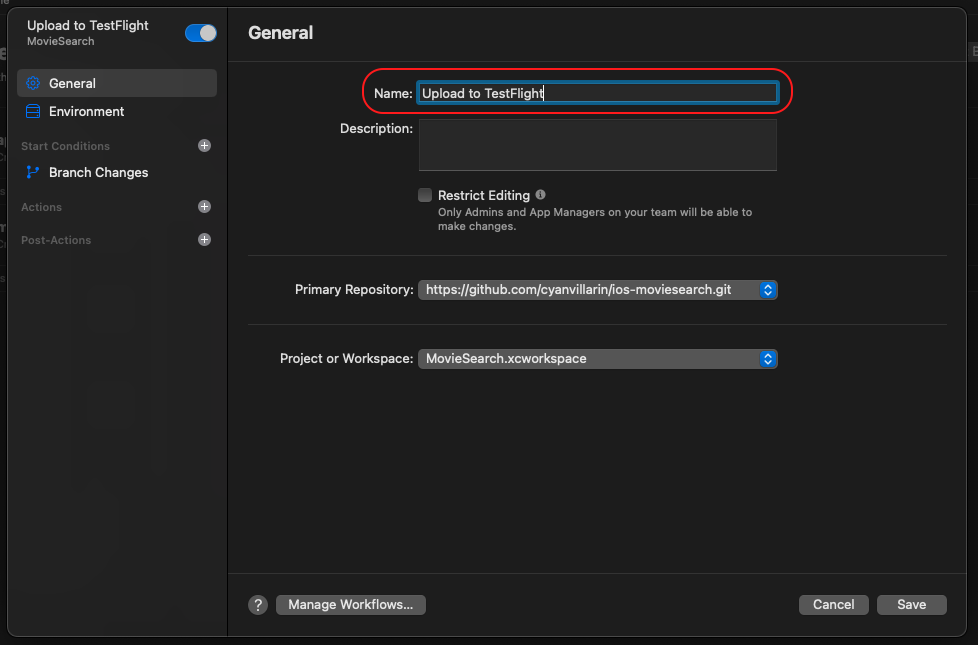Add a new Start Condition with plus icon
The image size is (978, 645).
click(204, 145)
